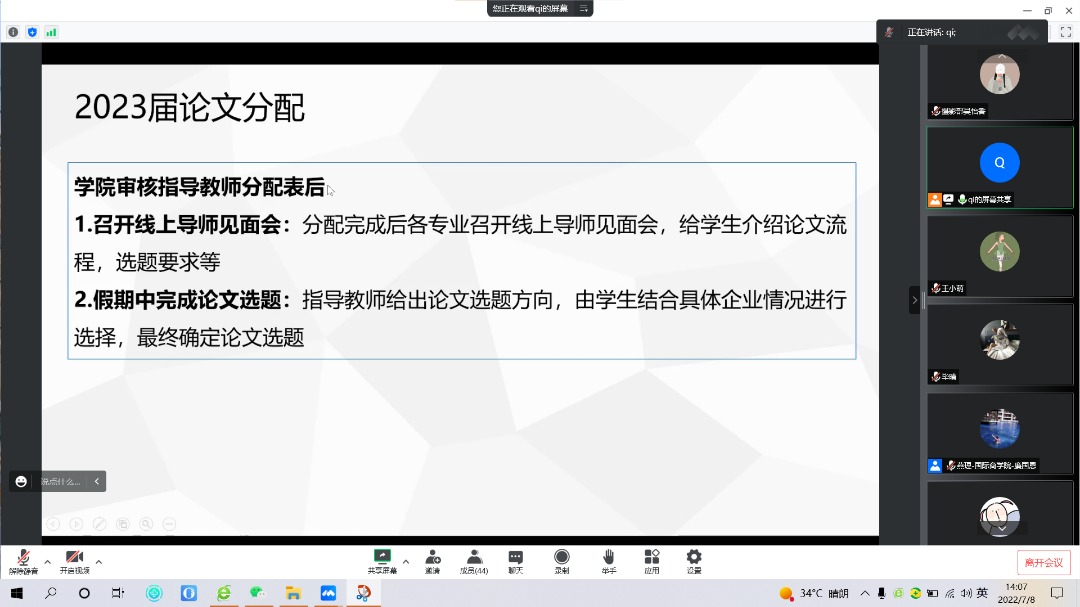The image size is (1080, 607).
Task: Open meeting Settings (设置) gear
Action: pyautogui.click(x=694, y=561)
